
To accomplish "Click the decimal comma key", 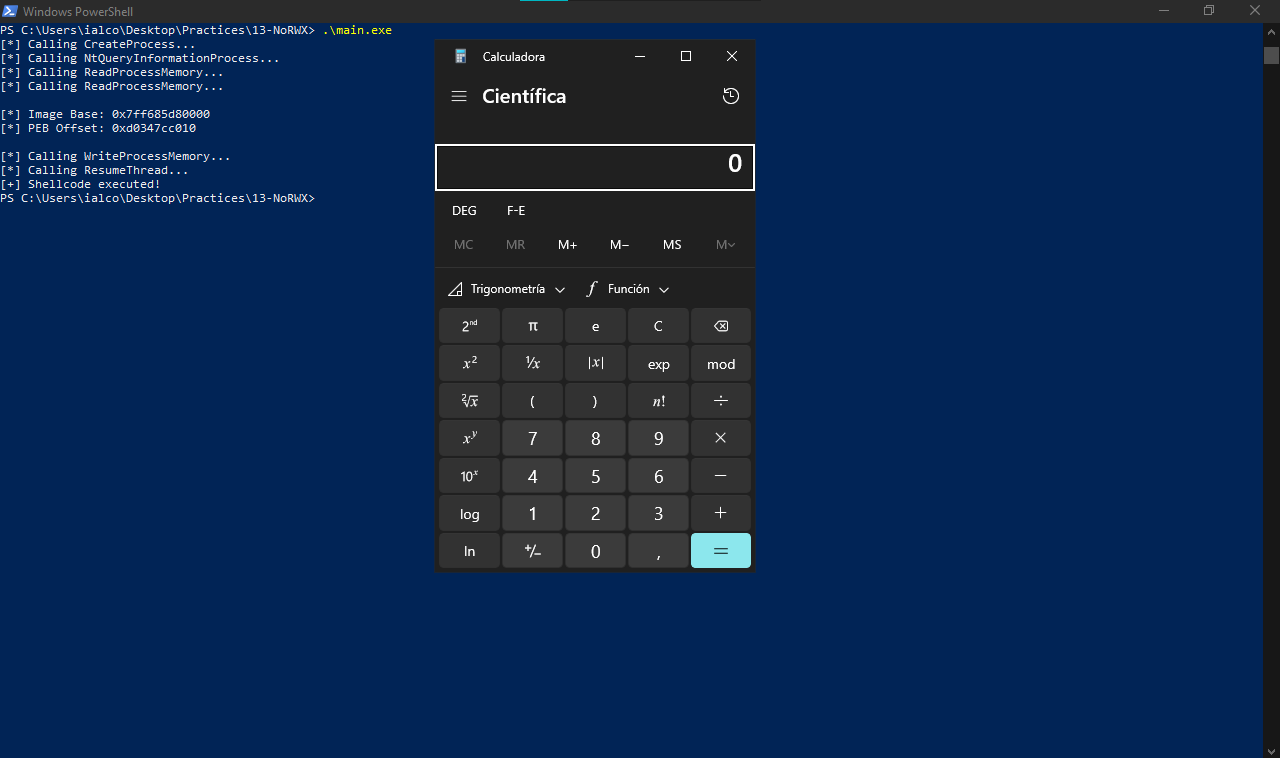I will pos(658,551).
